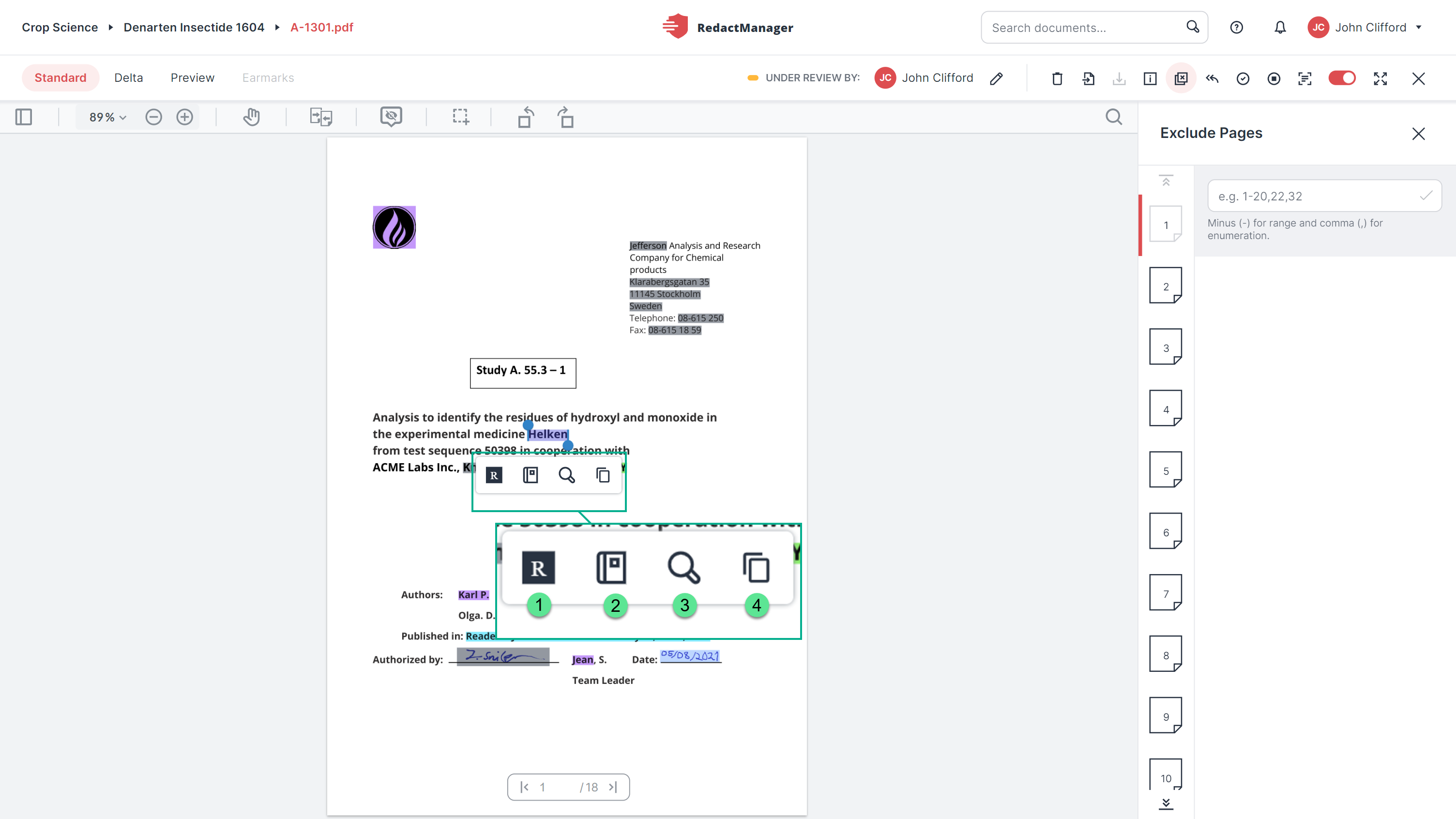Open Denarten Insectide 1604 breadcrumb
The width and height of the screenshot is (1456, 819).
194,27
